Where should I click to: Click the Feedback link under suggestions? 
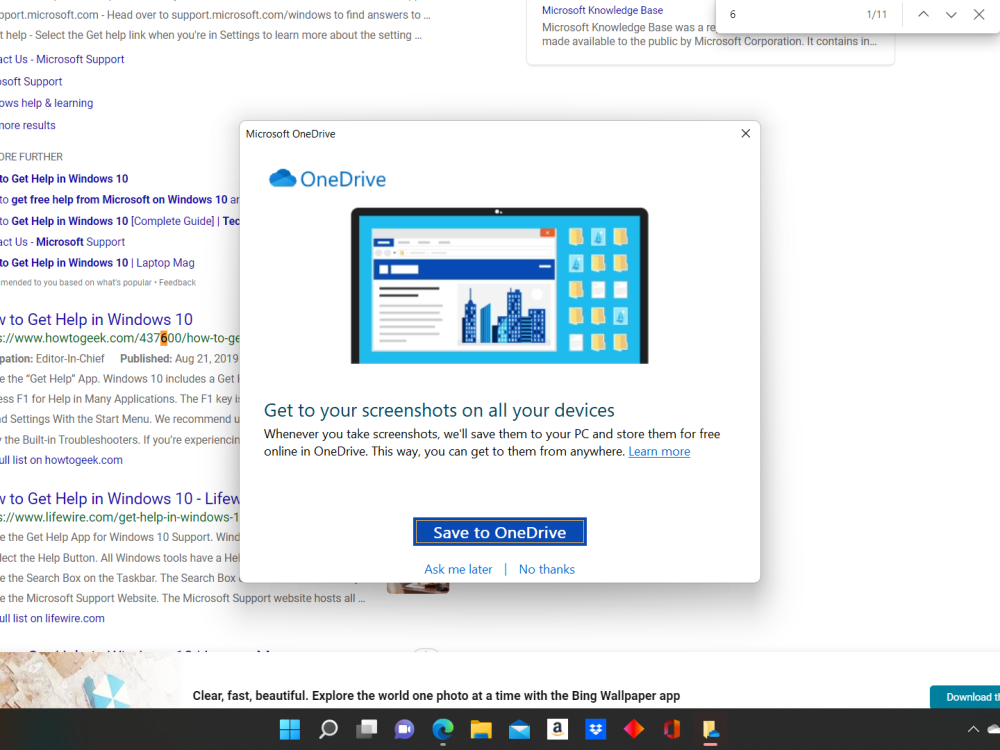177,283
